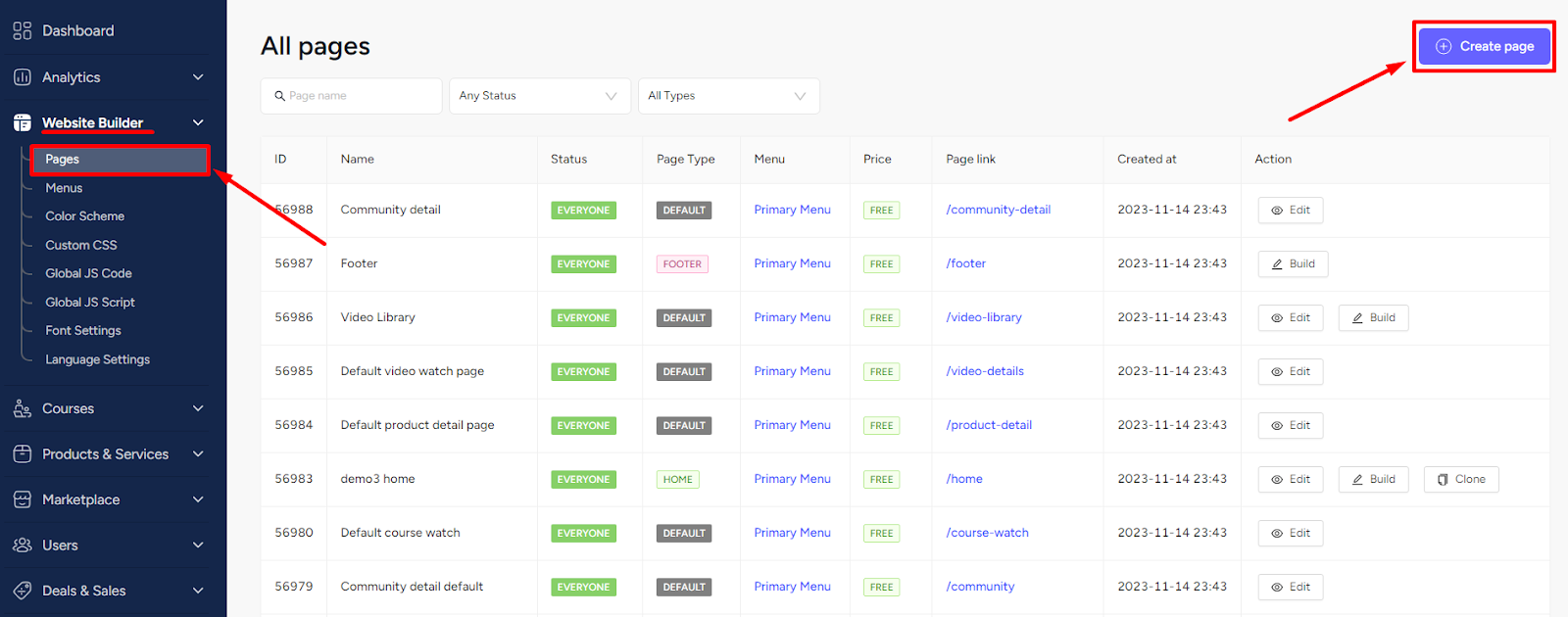The width and height of the screenshot is (1568, 617).
Task: Build the demo3 home page
Action: click(1373, 480)
